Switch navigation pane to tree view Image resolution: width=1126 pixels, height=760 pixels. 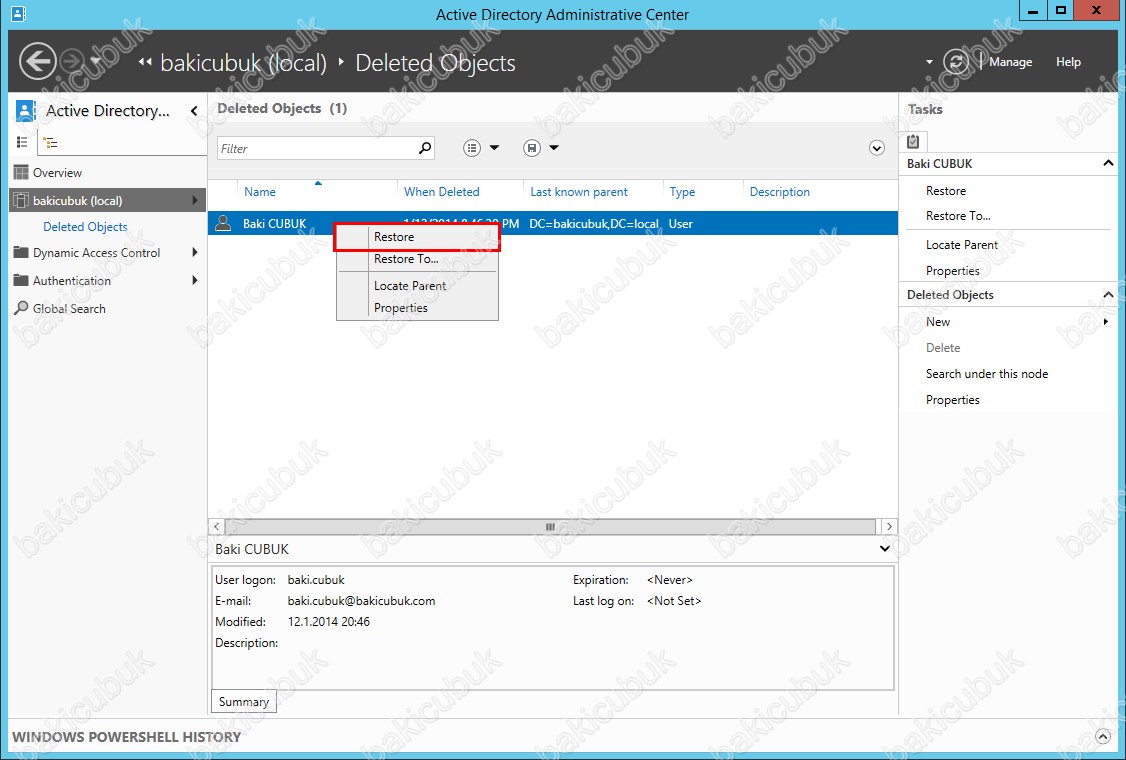[x=50, y=142]
